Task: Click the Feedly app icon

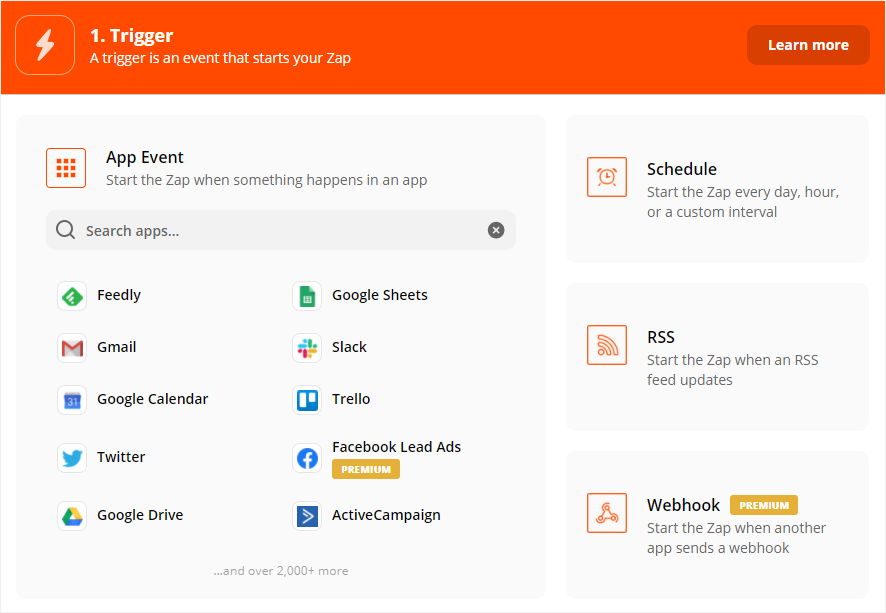Action: [x=72, y=296]
